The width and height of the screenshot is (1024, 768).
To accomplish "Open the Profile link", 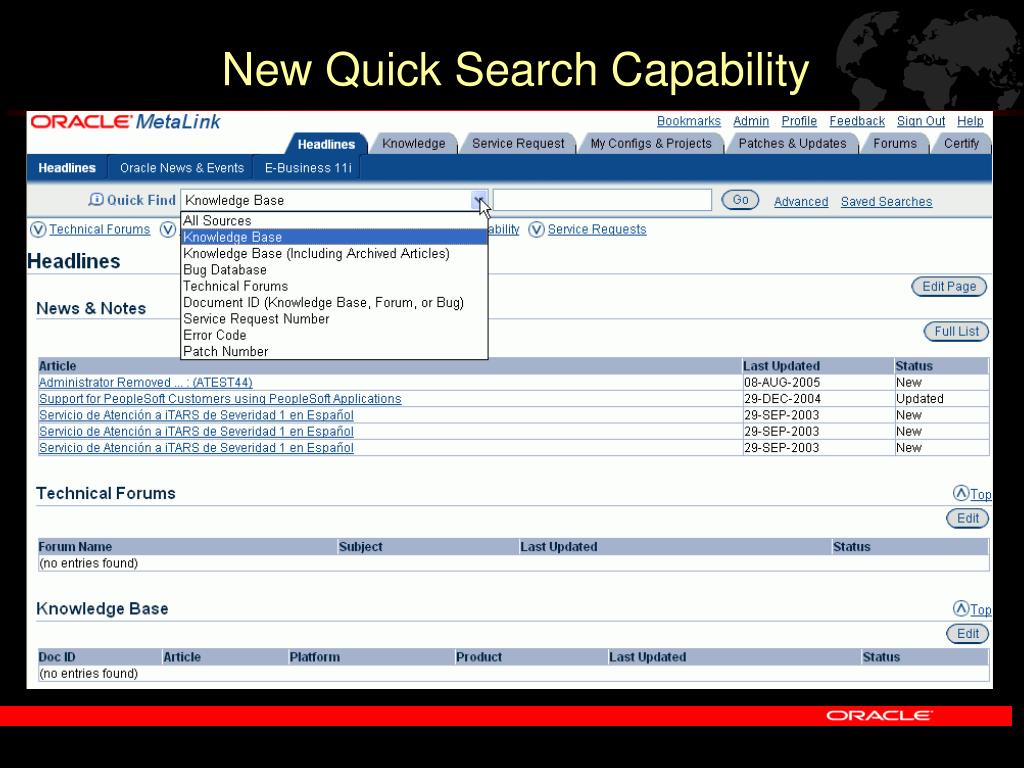I will pos(799,121).
